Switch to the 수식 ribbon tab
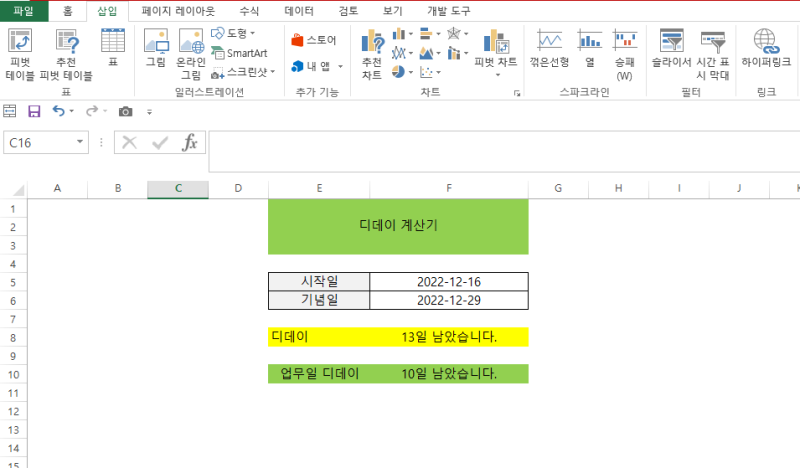Screen dimensions: 800x468 [249, 11]
